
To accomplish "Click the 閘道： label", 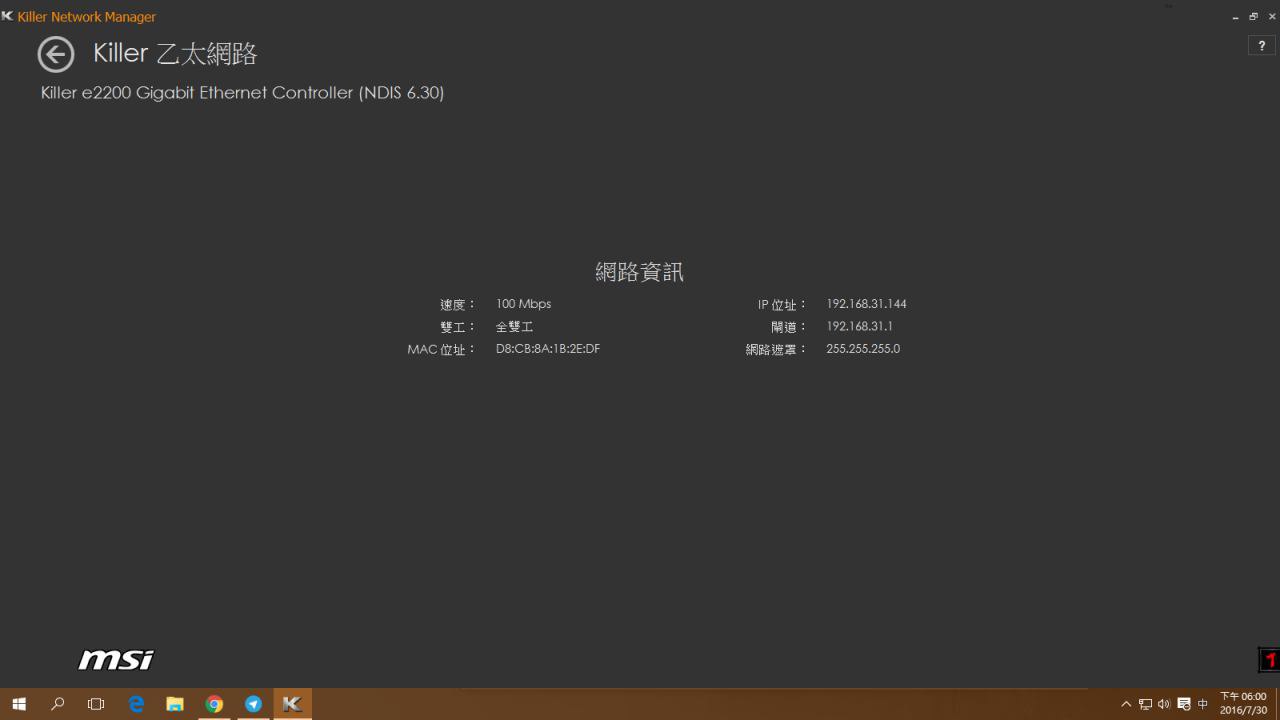I will [789, 327].
